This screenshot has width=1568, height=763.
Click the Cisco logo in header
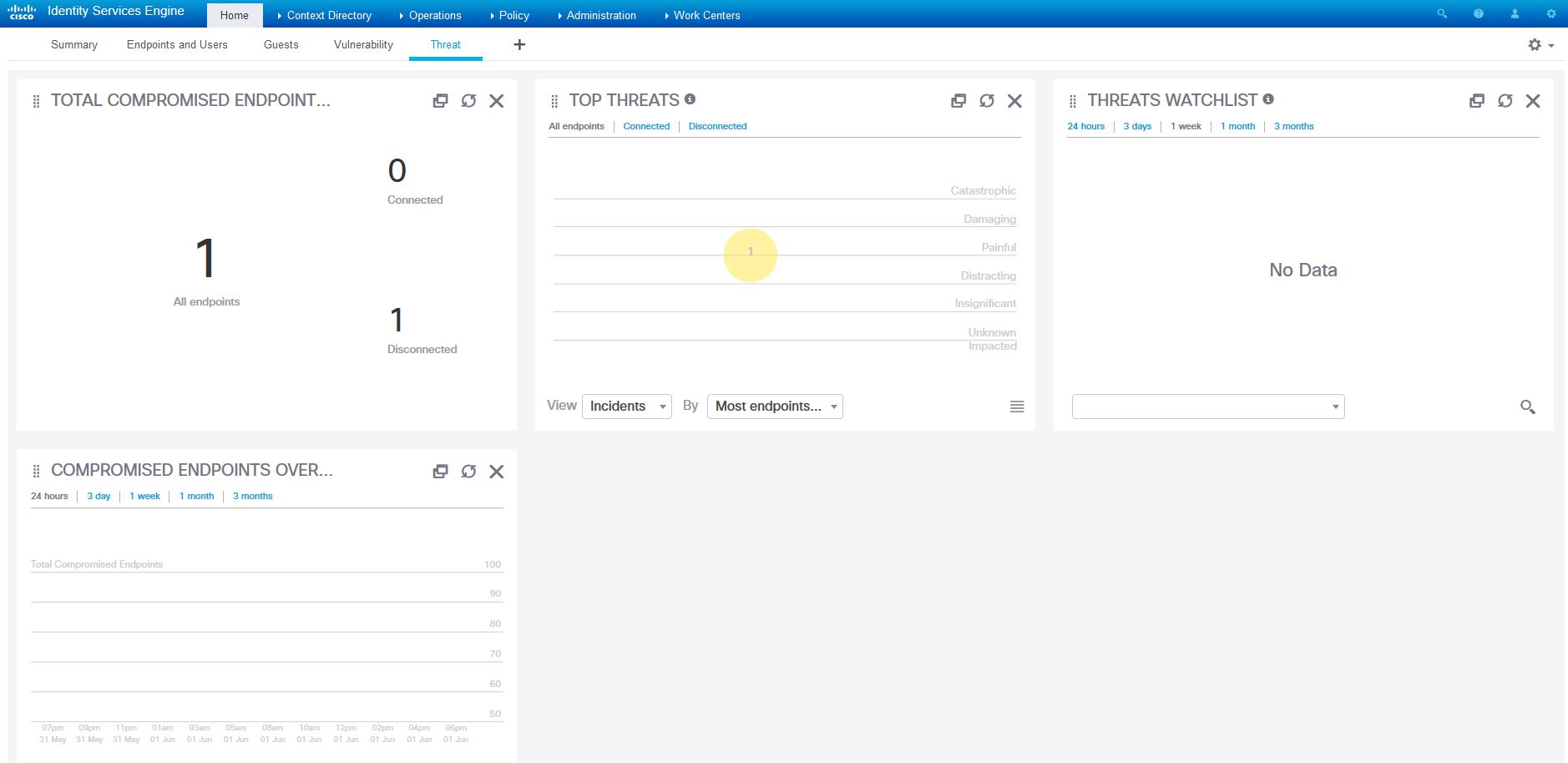[x=21, y=13]
